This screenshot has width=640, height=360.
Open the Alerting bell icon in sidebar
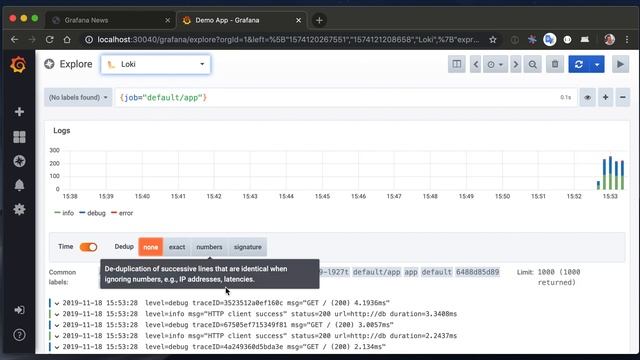click(x=19, y=185)
